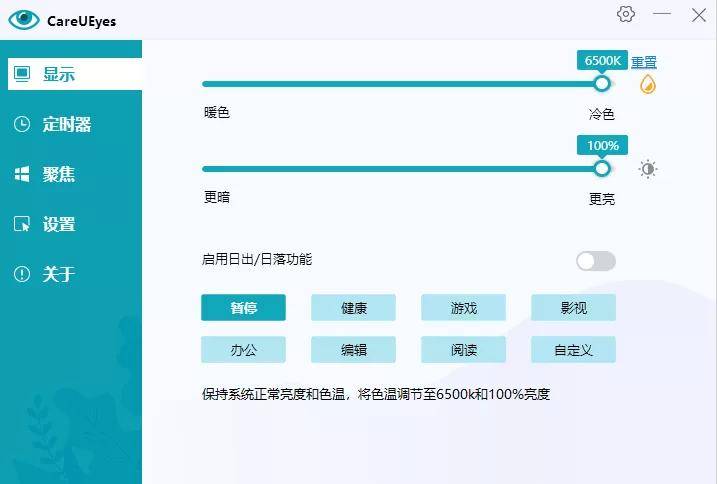Click the 启用日出/日落功能 label text

(257, 259)
